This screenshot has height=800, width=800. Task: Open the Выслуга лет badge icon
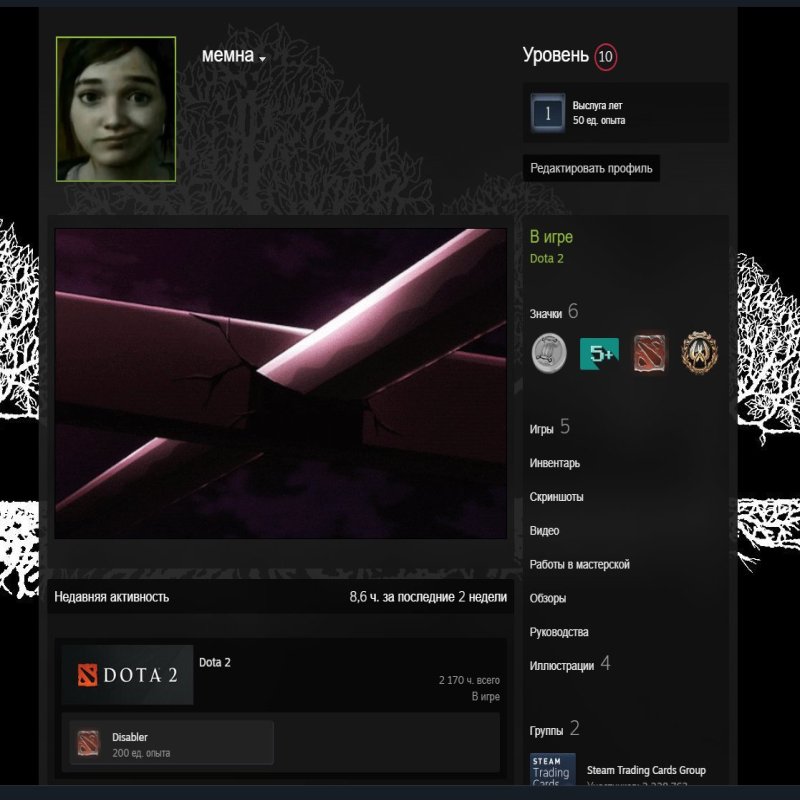[548, 113]
